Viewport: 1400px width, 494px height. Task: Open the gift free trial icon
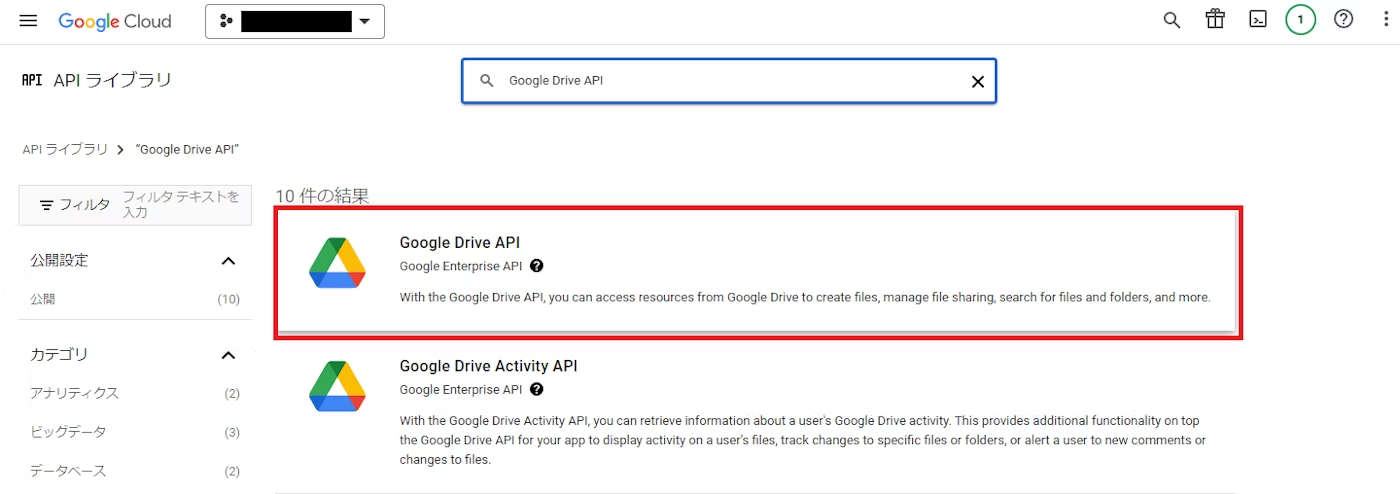coord(1215,19)
